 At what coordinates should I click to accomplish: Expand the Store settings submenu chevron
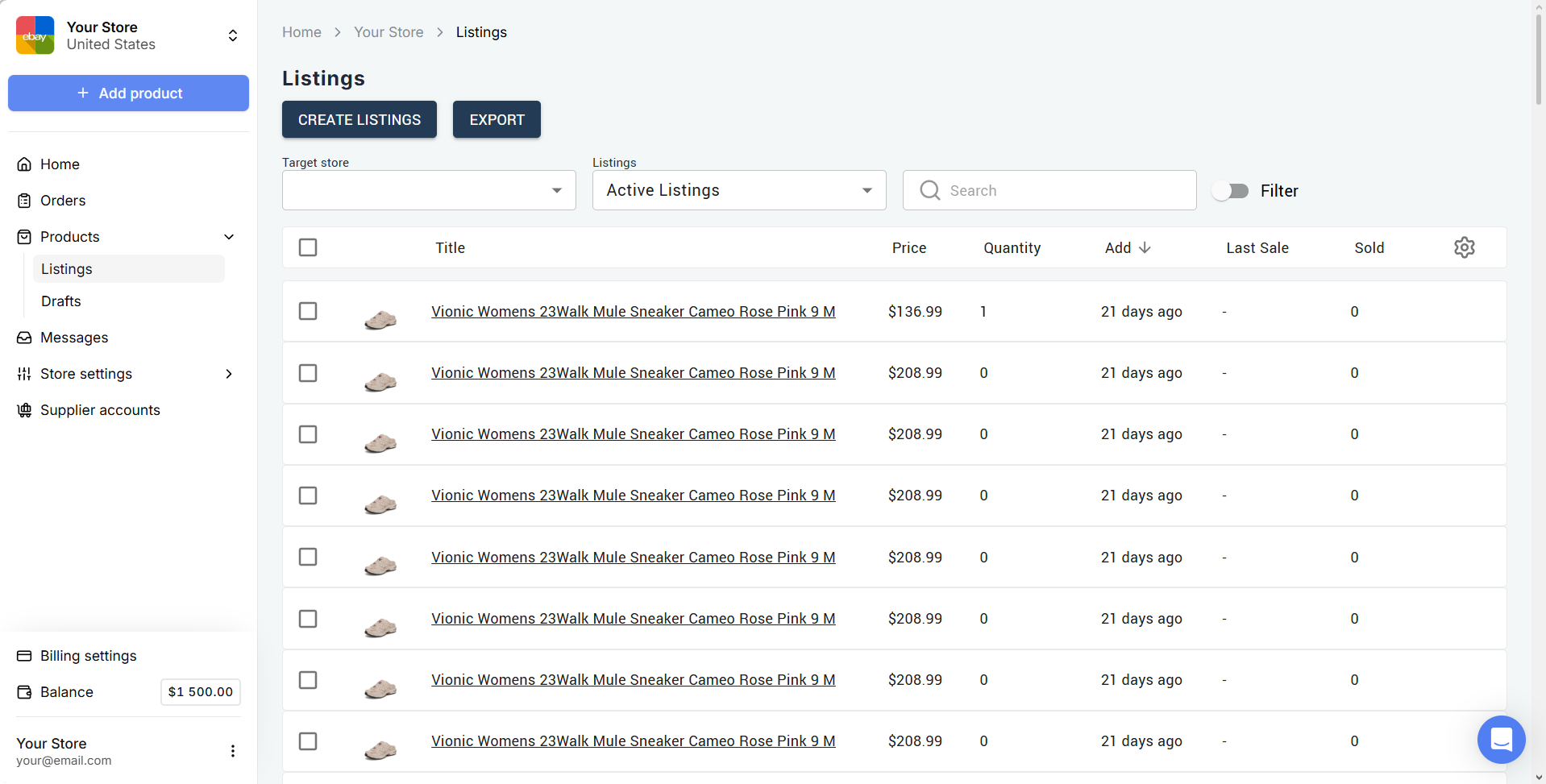229,374
